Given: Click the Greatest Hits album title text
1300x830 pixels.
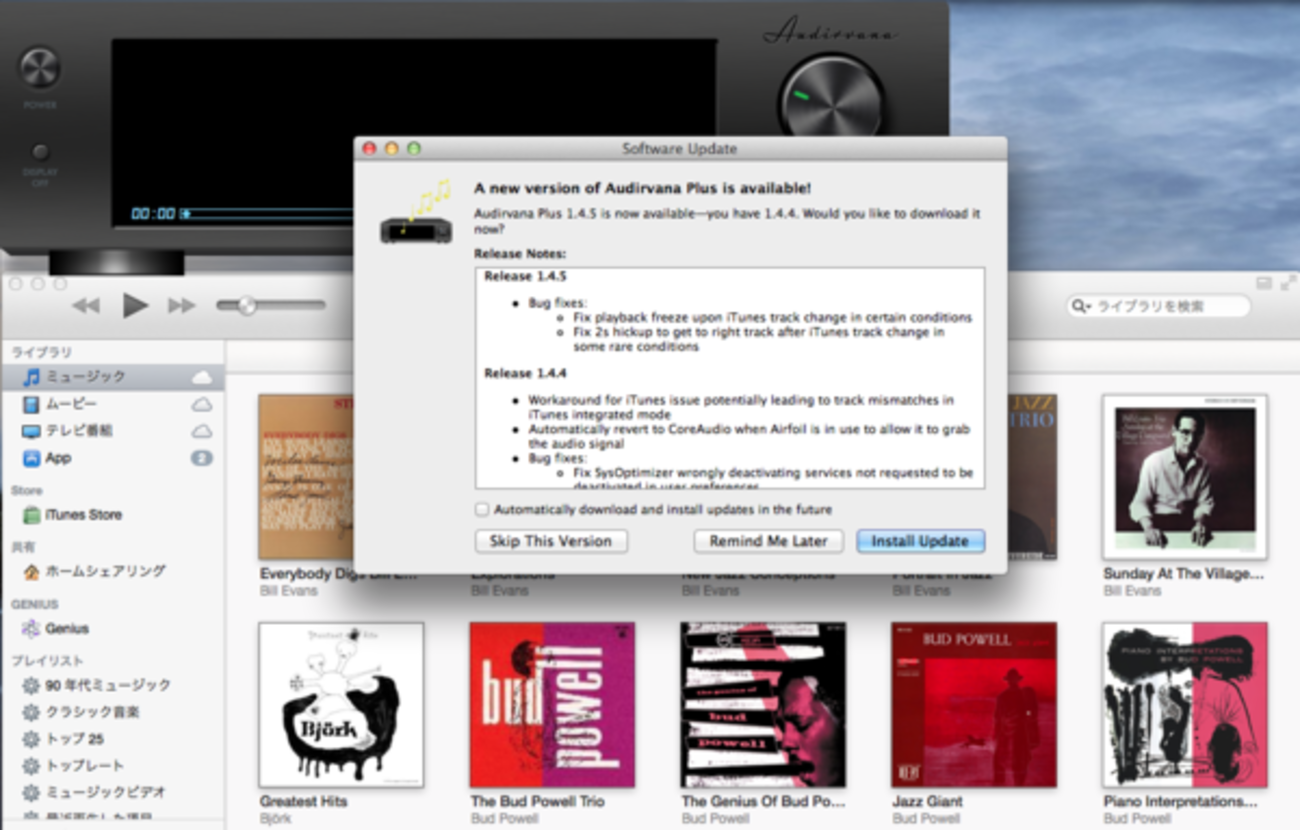Looking at the screenshot, I should coord(303,802).
